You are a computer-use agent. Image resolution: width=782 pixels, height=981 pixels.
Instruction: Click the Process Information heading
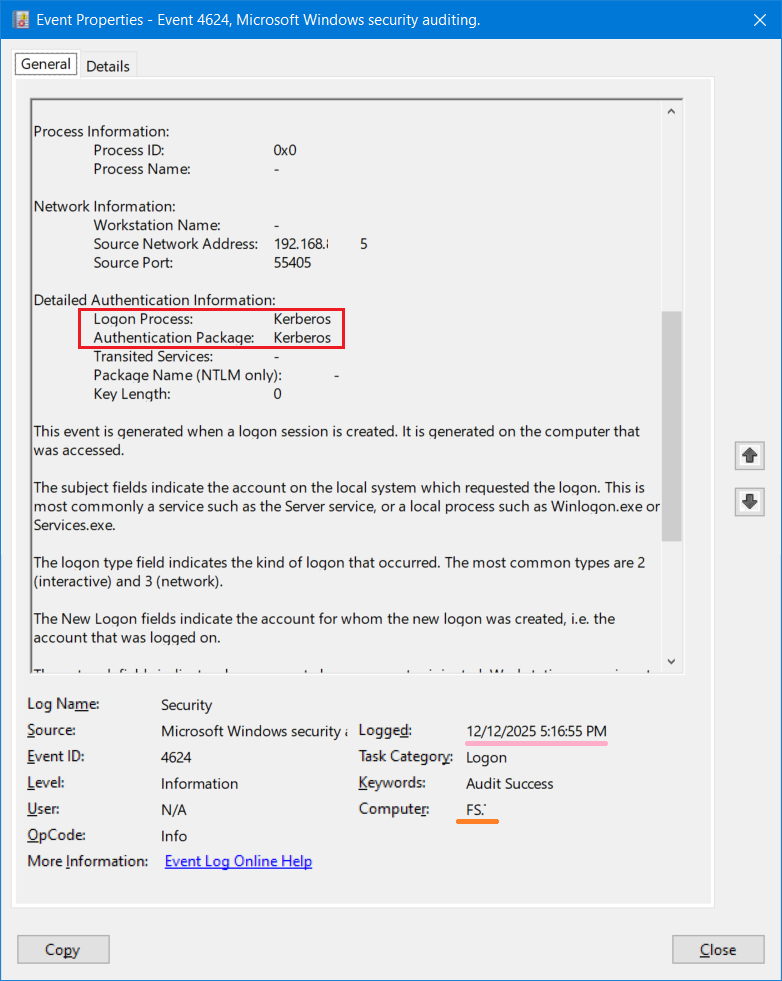(101, 131)
